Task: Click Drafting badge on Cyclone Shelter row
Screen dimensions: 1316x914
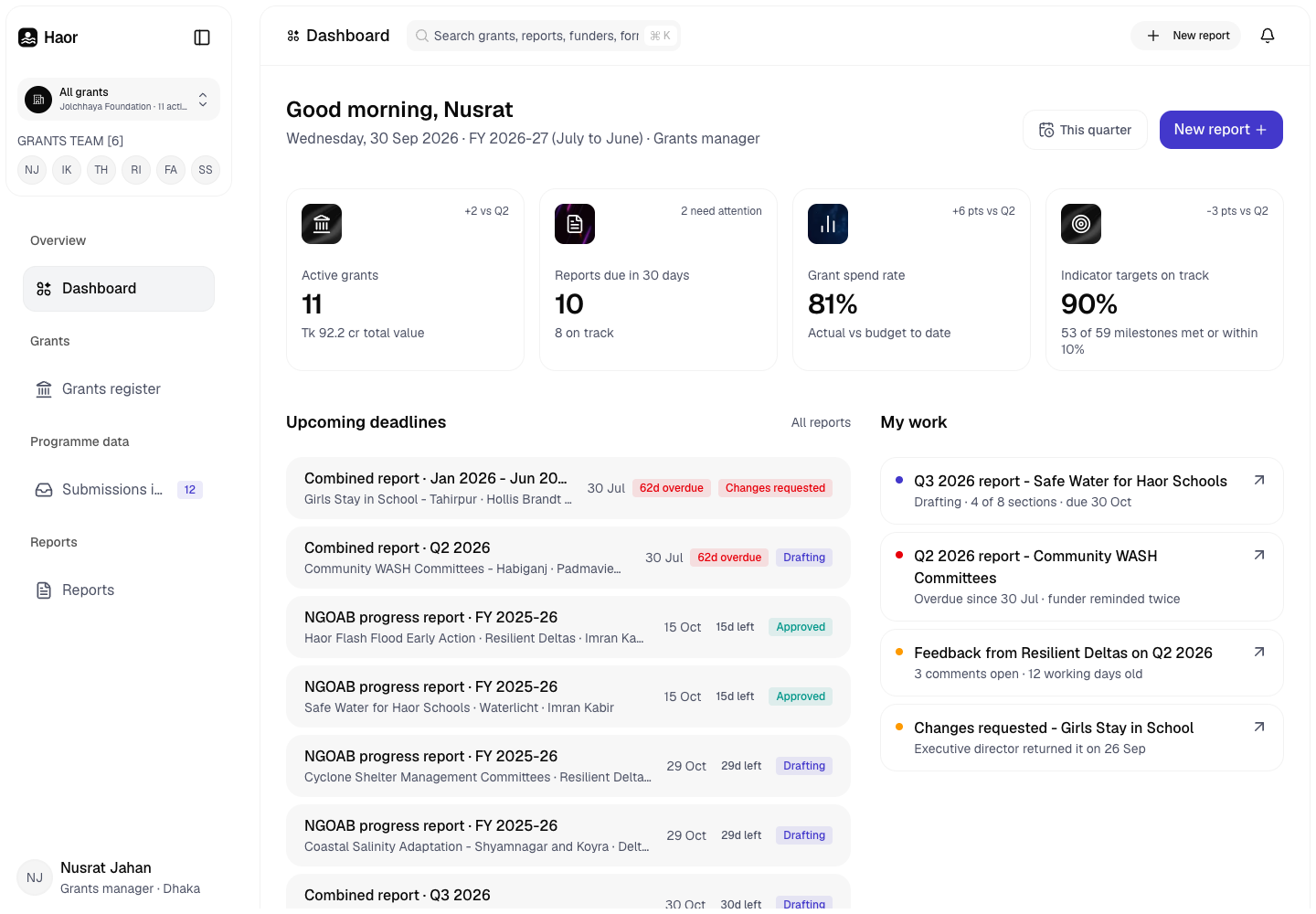Action: [804, 766]
